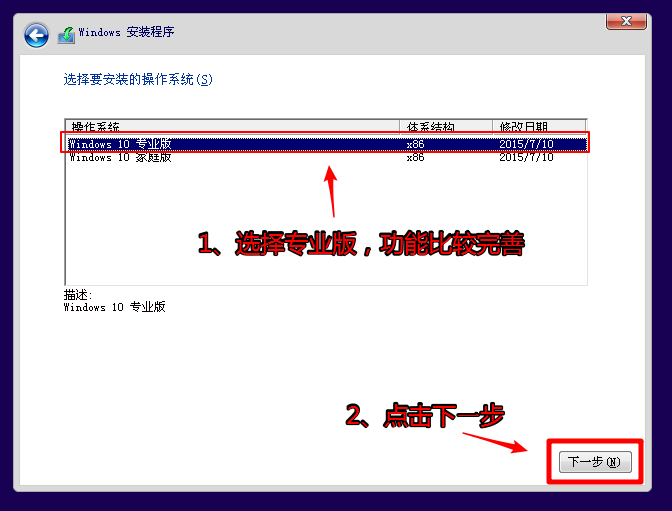Screen dimensions: 672x511
Task: Select Windows 10 家庭版 in the list
Action: (x=119, y=157)
